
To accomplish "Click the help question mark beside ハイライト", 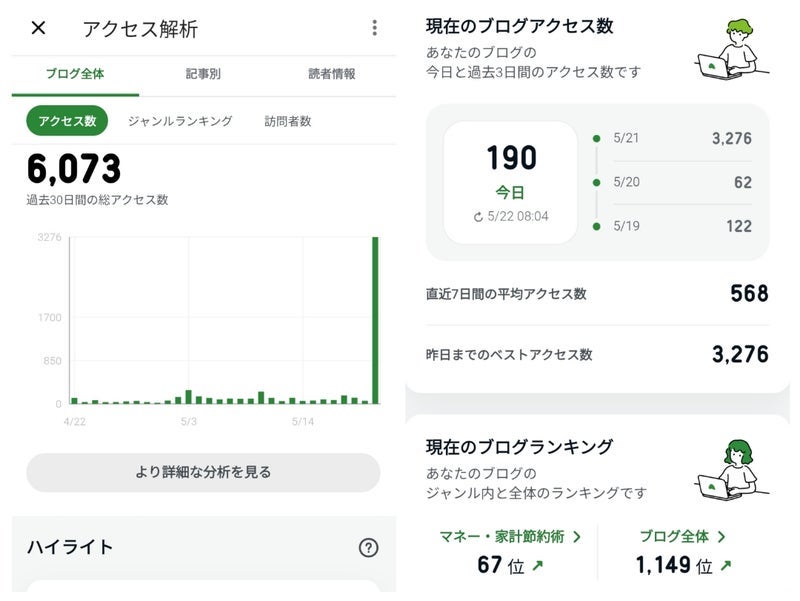I will (x=368, y=547).
